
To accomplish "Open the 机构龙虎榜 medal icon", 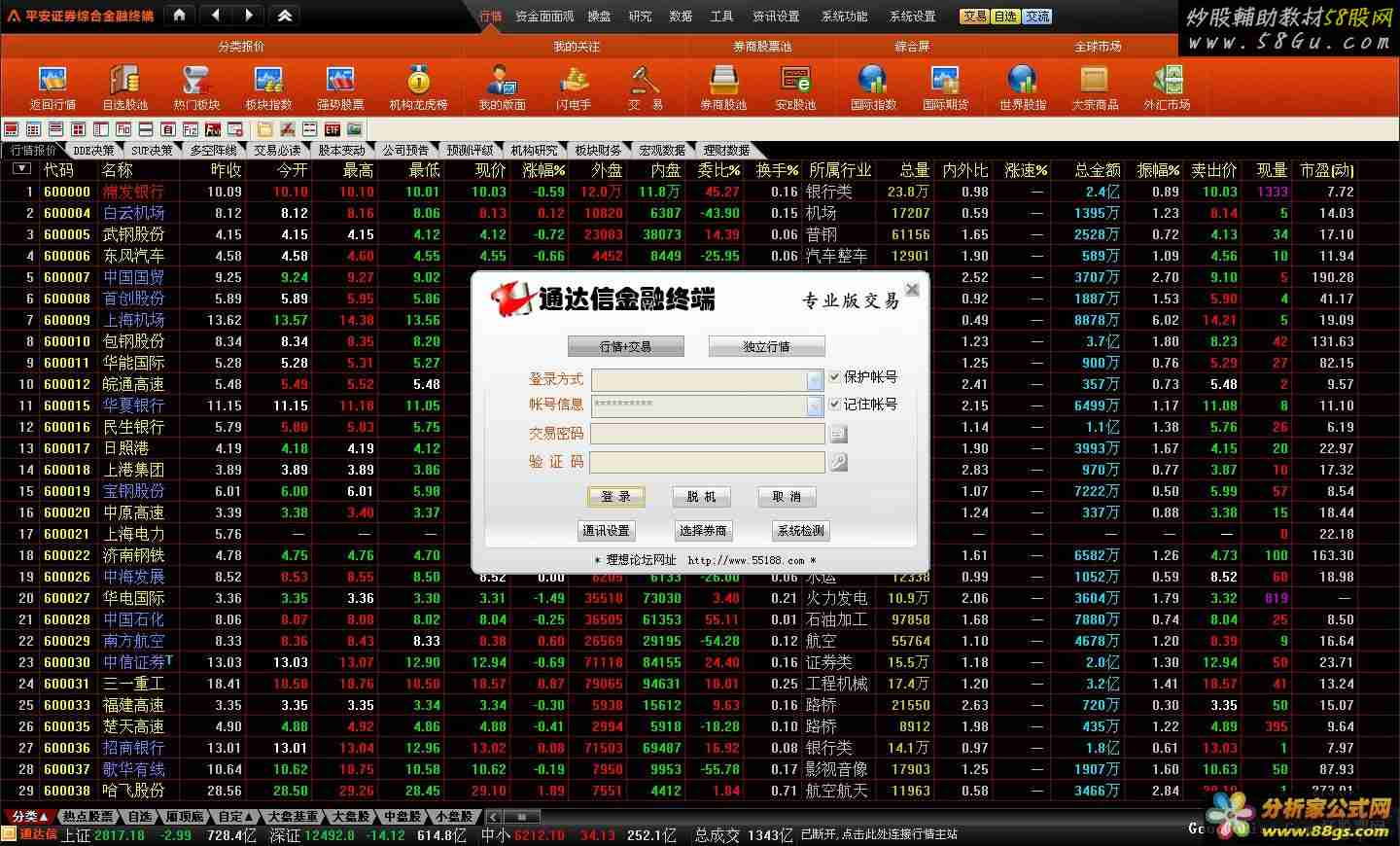I will [x=418, y=88].
